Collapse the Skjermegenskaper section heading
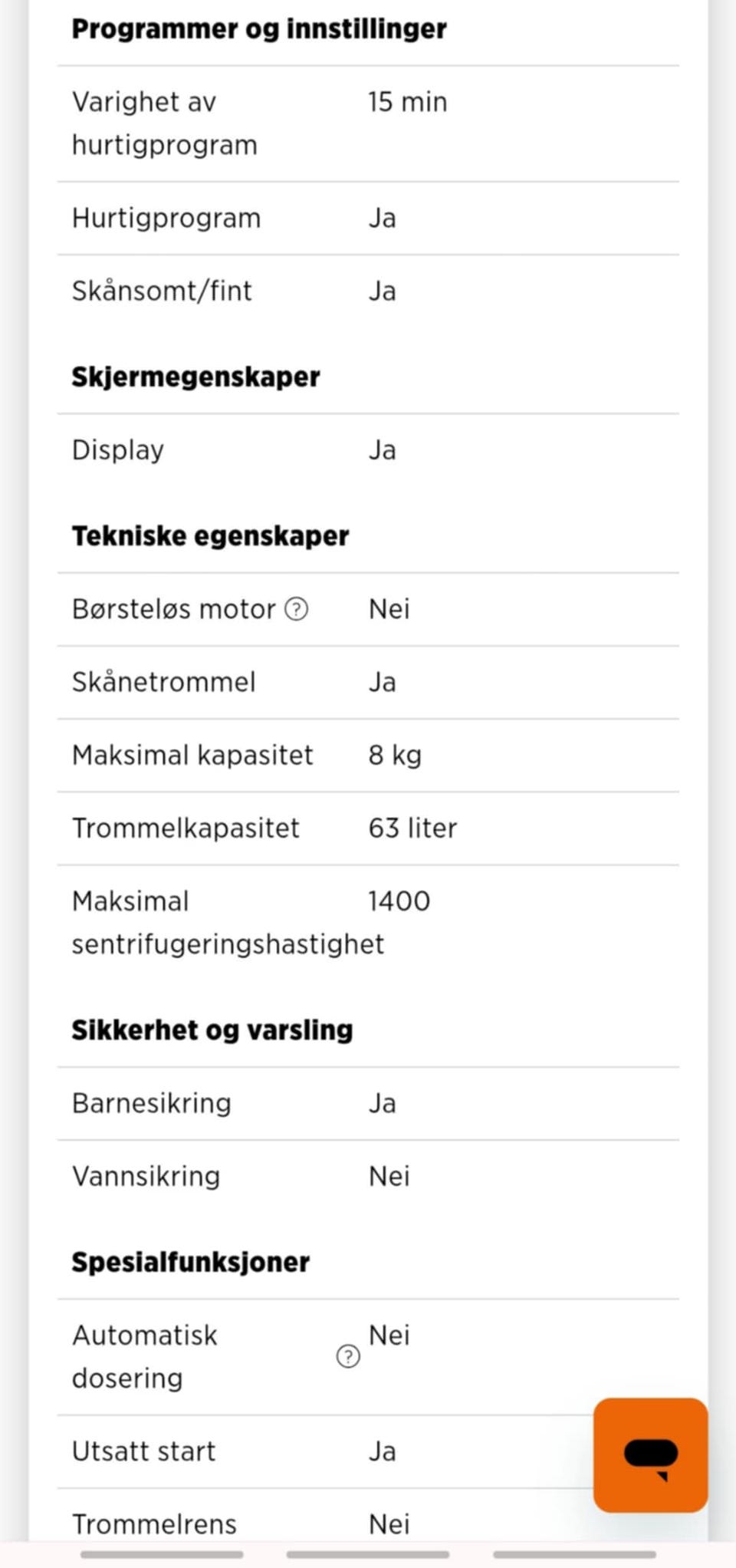736x1568 pixels. [x=195, y=377]
